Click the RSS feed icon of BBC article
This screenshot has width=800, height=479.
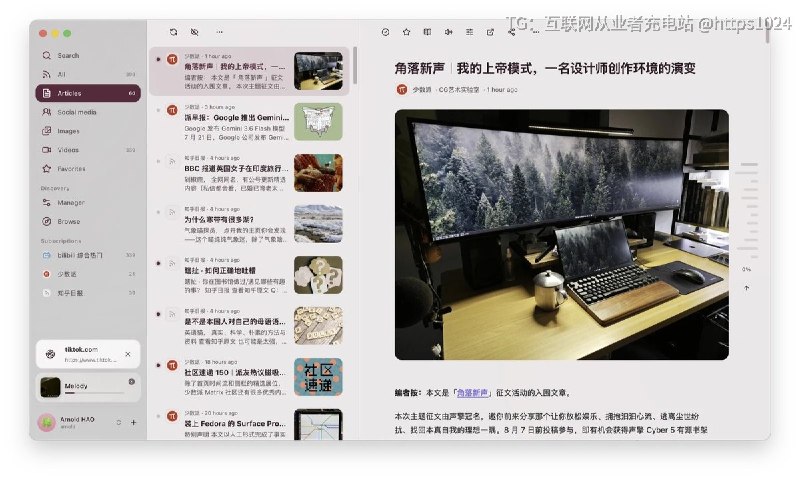pyautogui.click(x=172, y=161)
